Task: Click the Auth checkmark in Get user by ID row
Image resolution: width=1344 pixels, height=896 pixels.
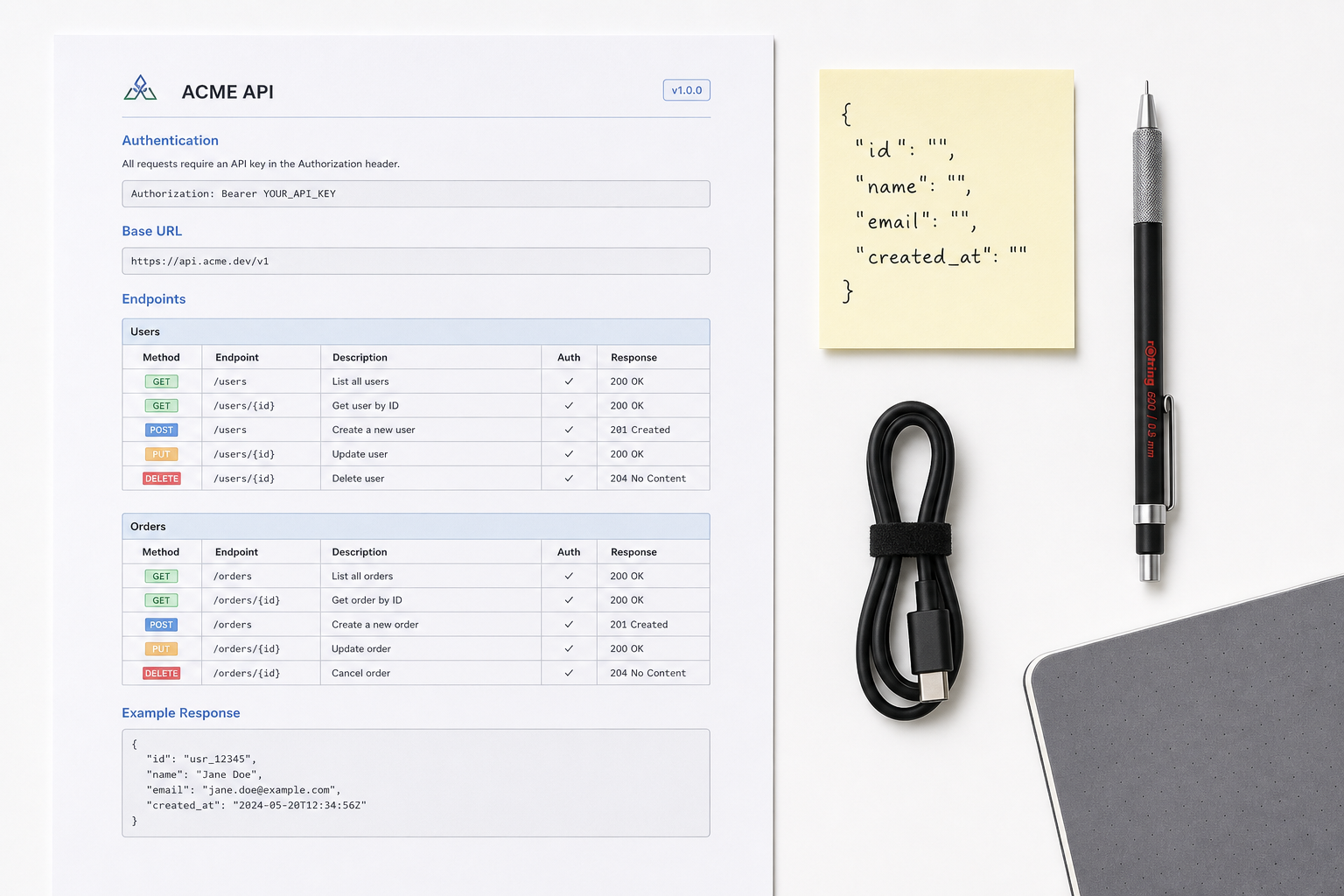Action: 569,406
